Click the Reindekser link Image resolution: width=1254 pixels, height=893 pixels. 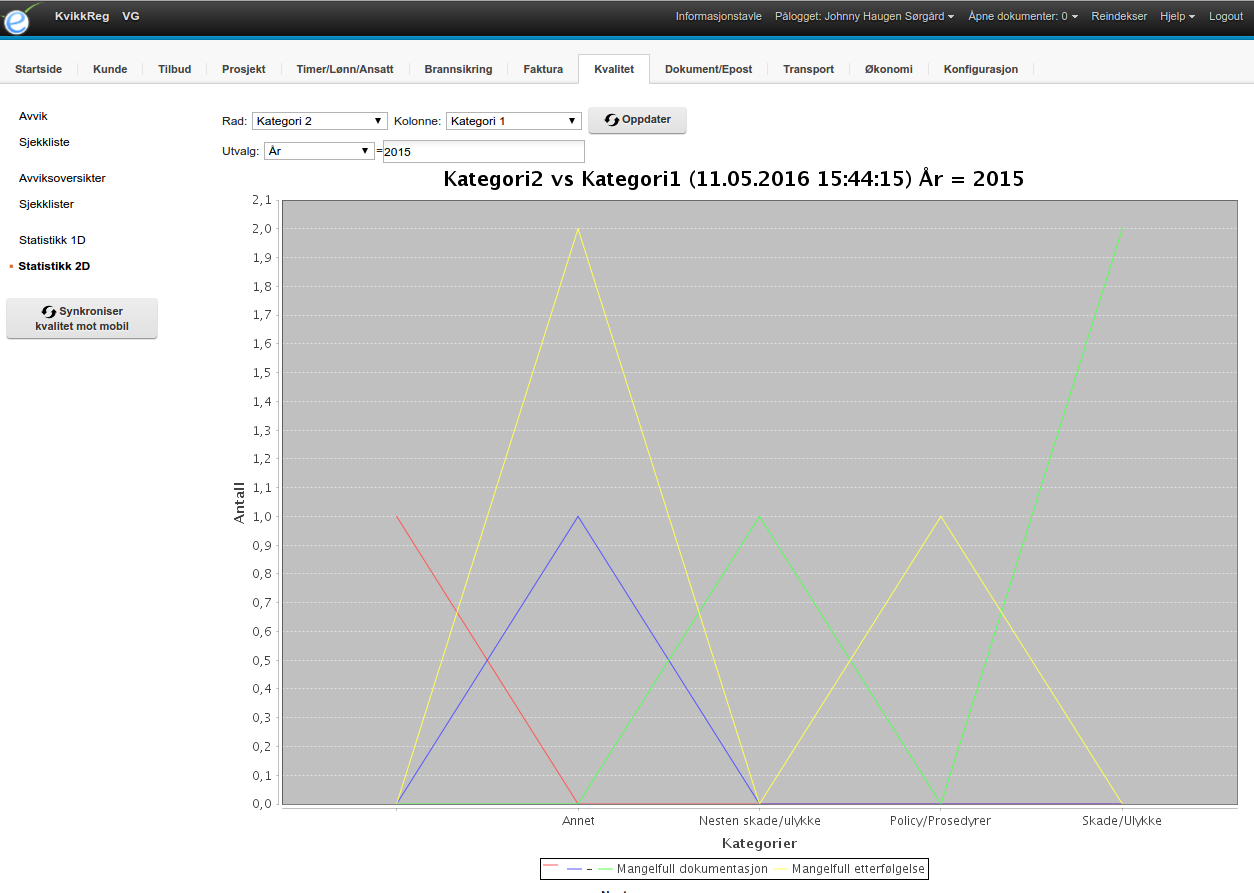[1119, 16]
